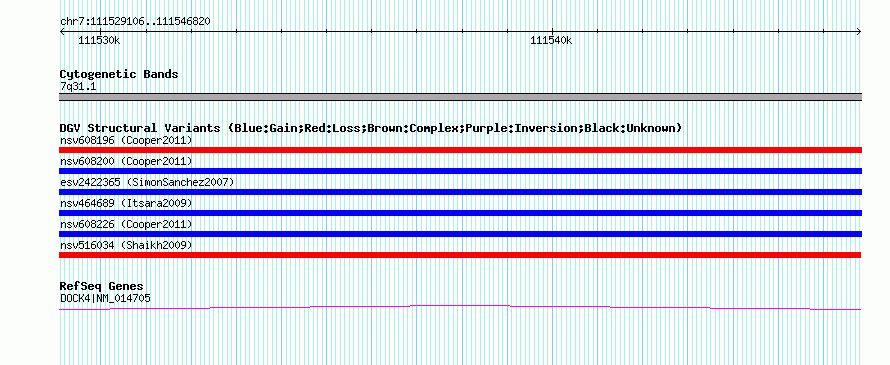The width and height of the screenshot is (890, 365).
Task: Select the blue nsv608226 gain bar
Action: 460,234
